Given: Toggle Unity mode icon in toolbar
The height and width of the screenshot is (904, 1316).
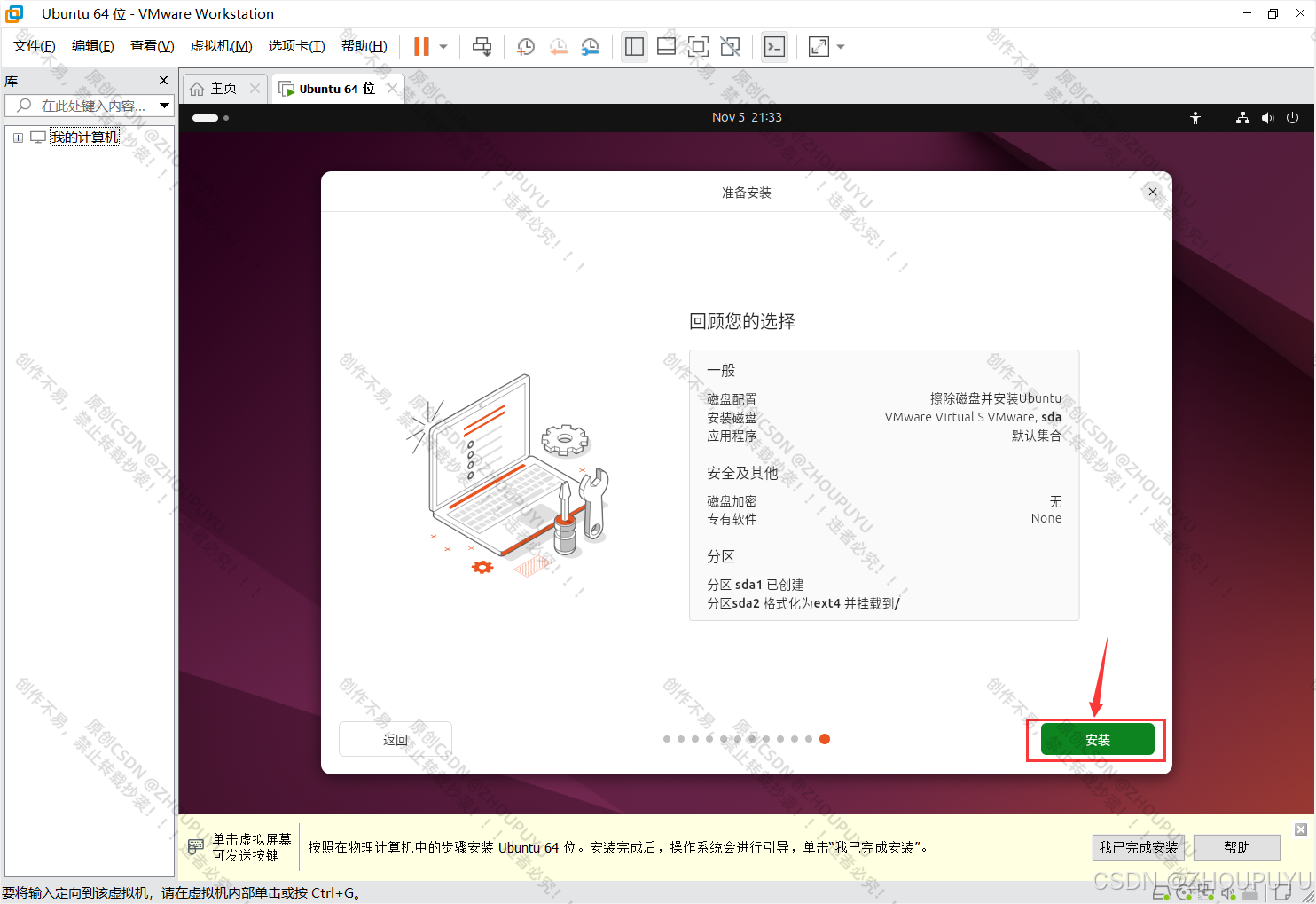Looking at the screenshot, I should [730, 47].
